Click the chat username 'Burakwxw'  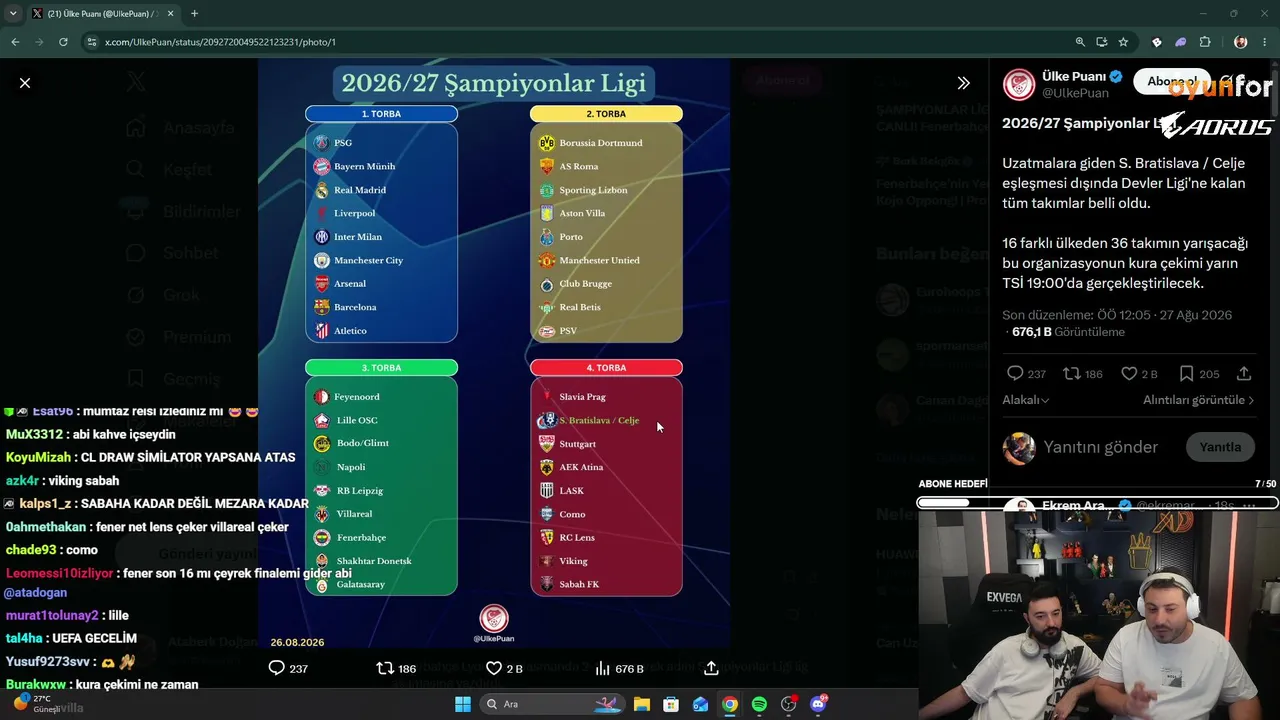tap(35, 684)
